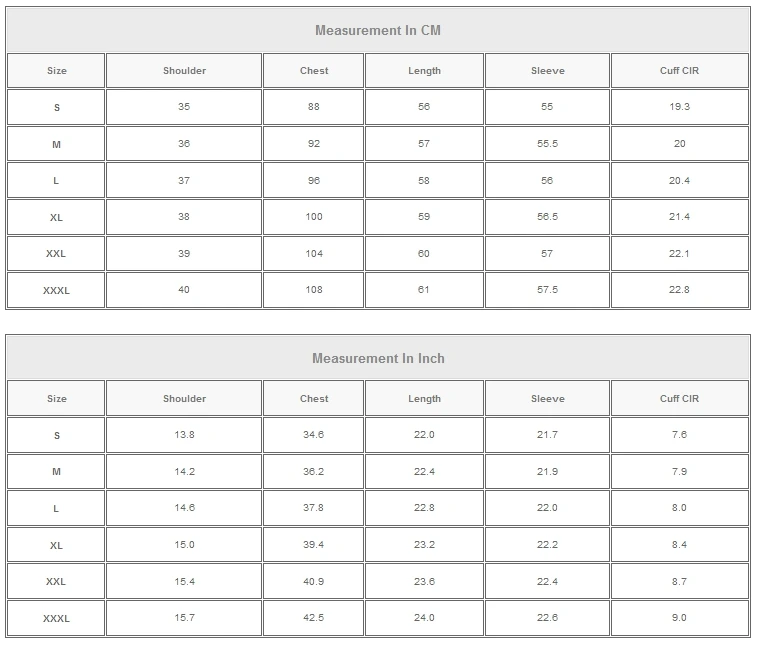Select the cuff value 9.0 in Inch table

[680, 618]
